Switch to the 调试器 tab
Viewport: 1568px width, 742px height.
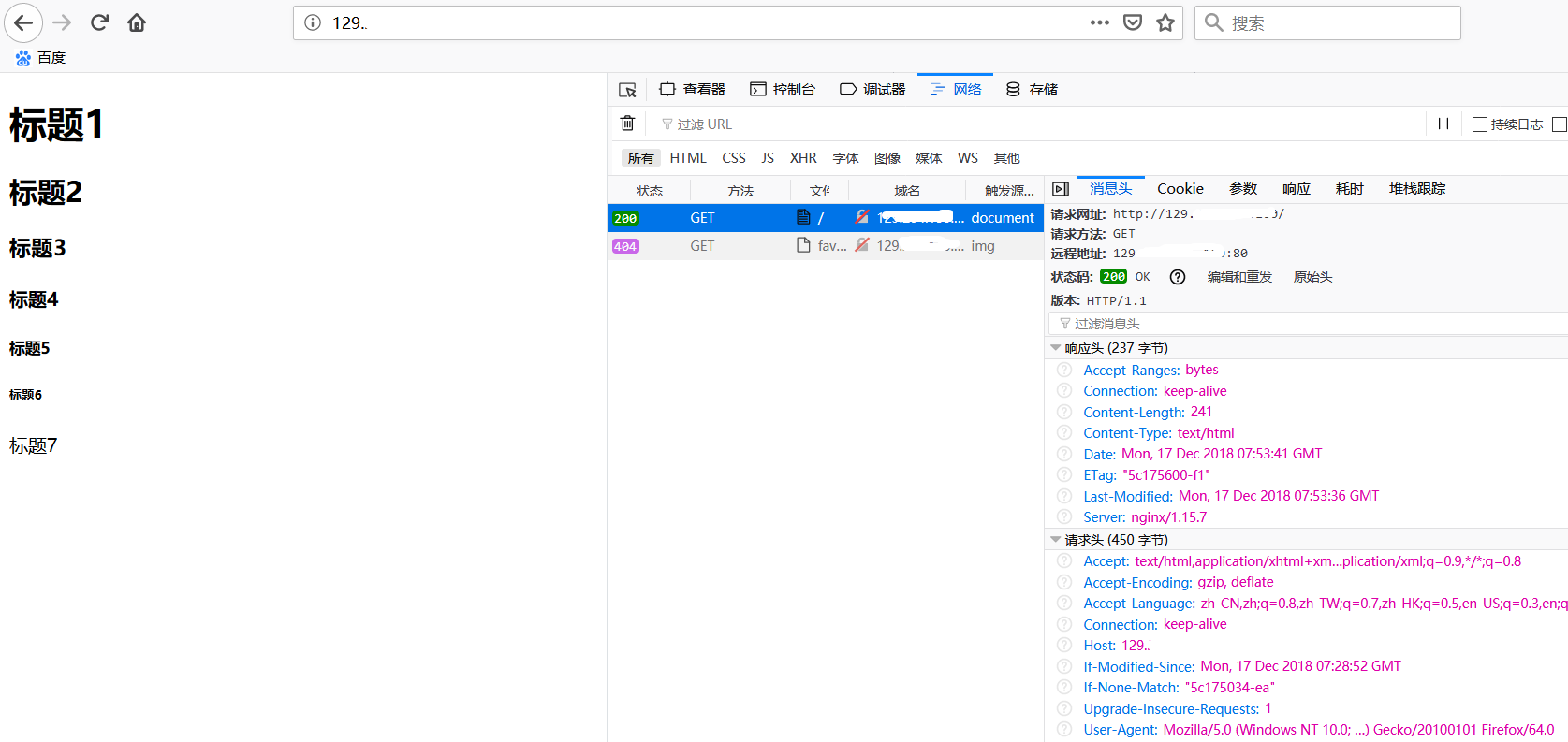tap(872, 90)
